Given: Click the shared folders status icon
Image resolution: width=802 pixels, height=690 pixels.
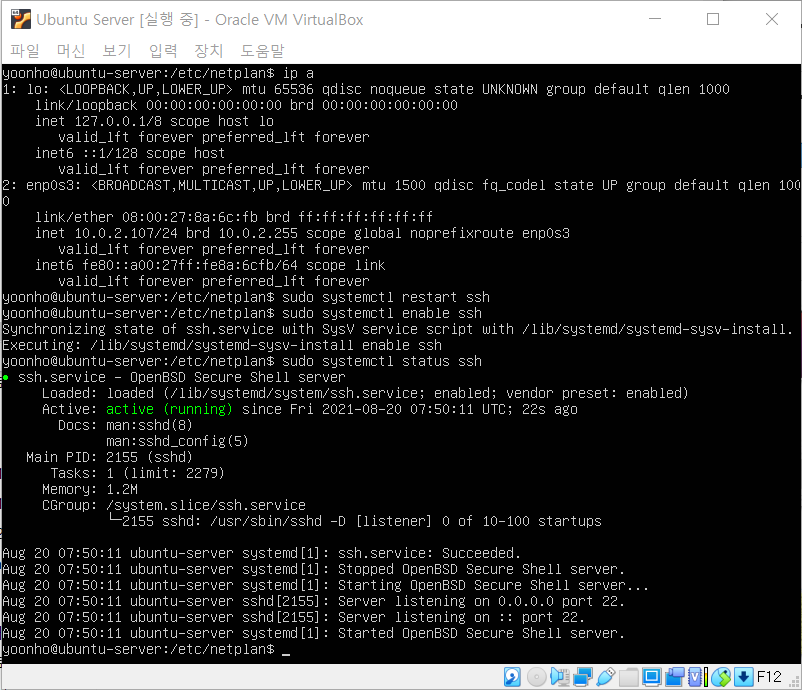Looking at the screenshot, I should (629, 677).
